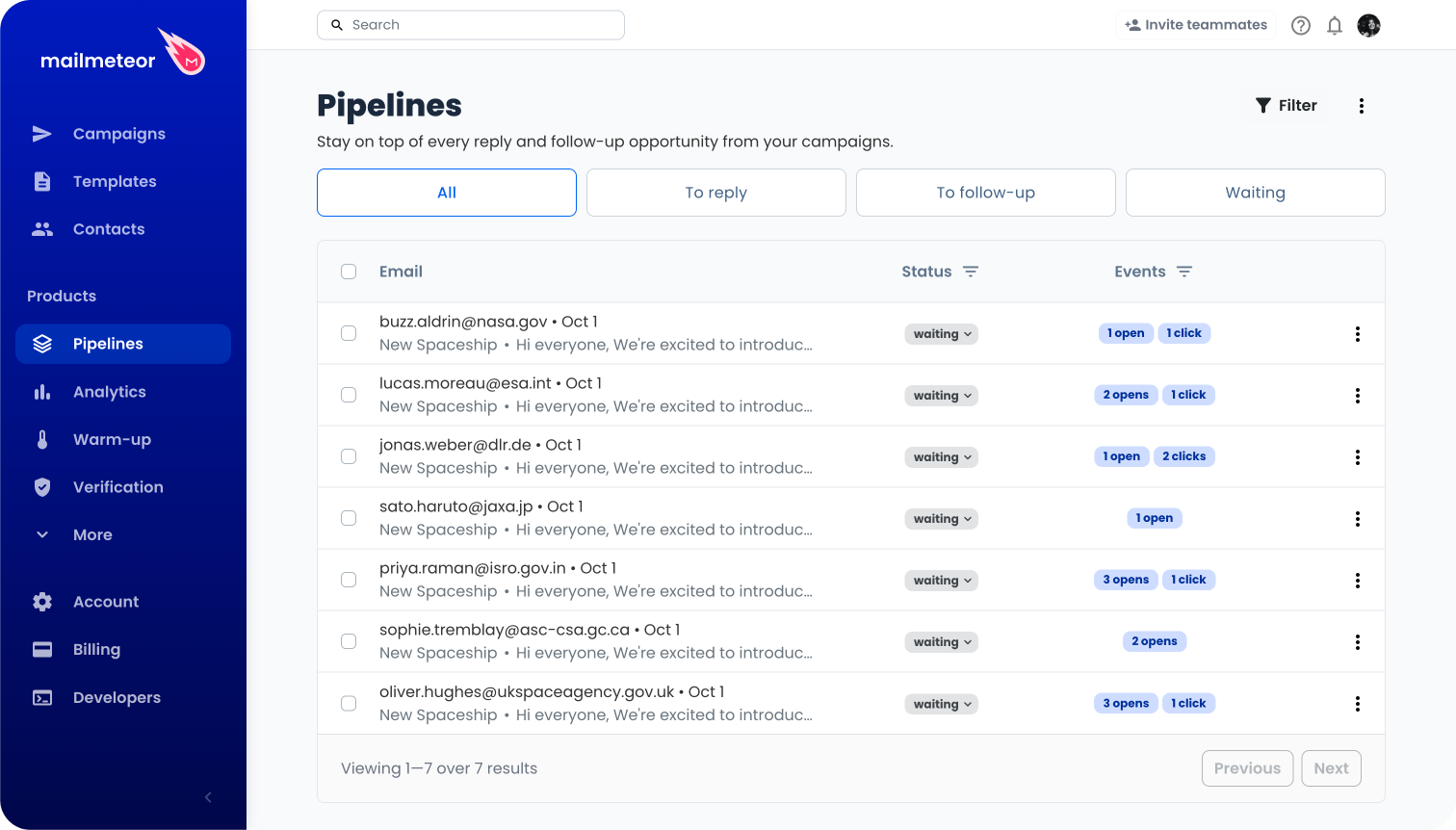Screen dimensions: 1456x830
Task: Open waiting status dropdown for sophie.tremblay
Action: (941, 642)
